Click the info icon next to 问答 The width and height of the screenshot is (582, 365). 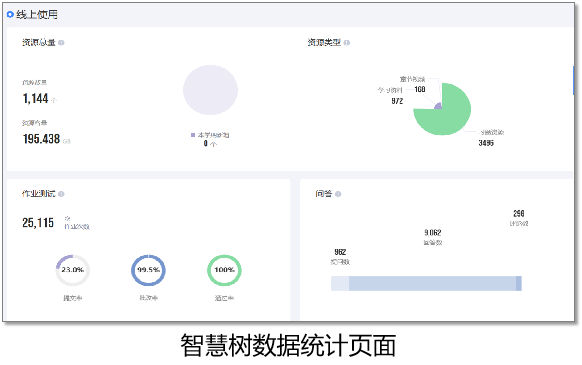pos(338,194)
